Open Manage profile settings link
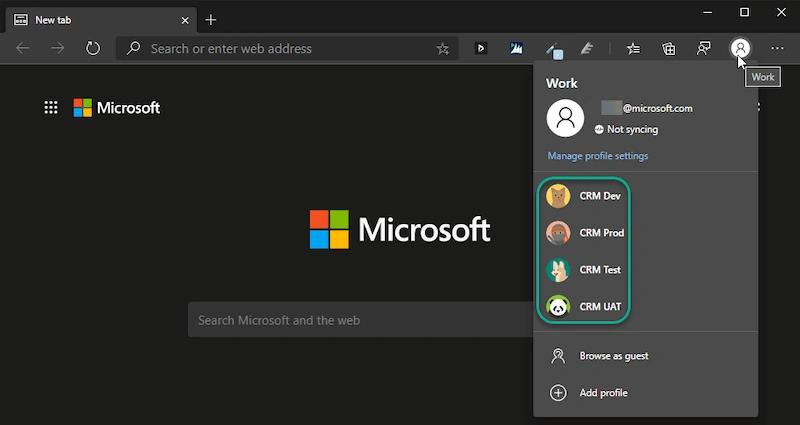 point(597,156)
